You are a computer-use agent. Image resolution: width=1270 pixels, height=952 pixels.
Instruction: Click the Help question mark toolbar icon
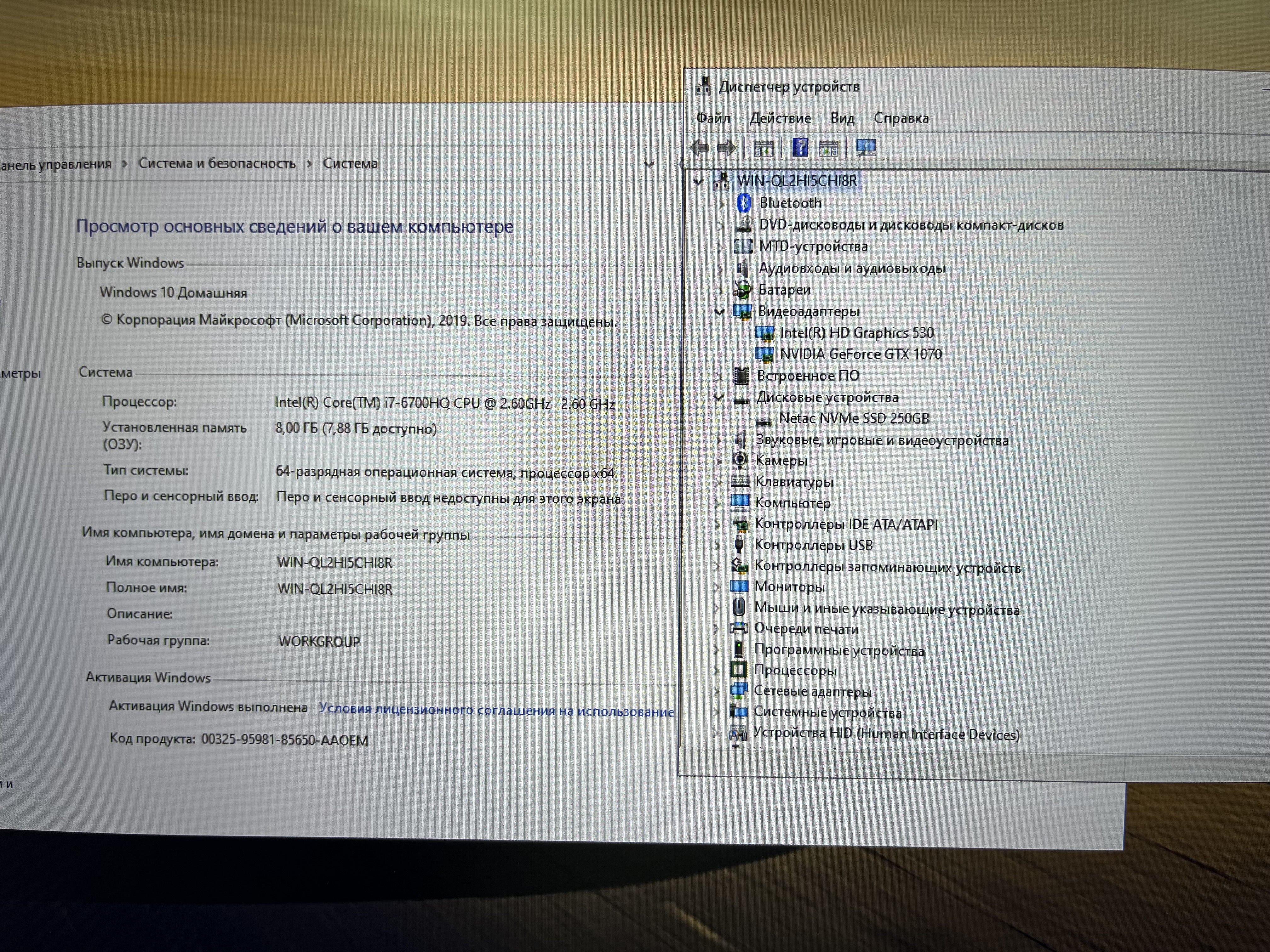pos(800,148)
